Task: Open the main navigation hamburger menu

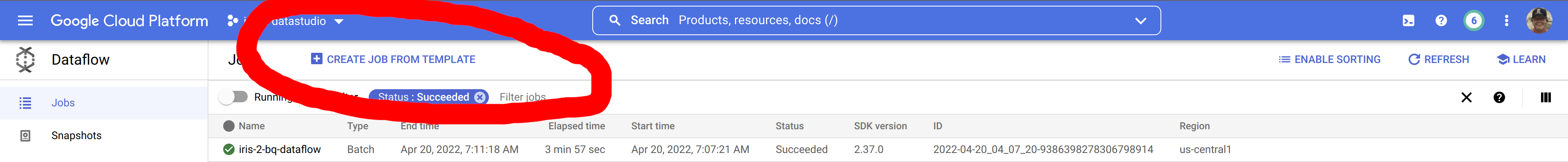Action: pyautogui.click(x=25, y=21)
